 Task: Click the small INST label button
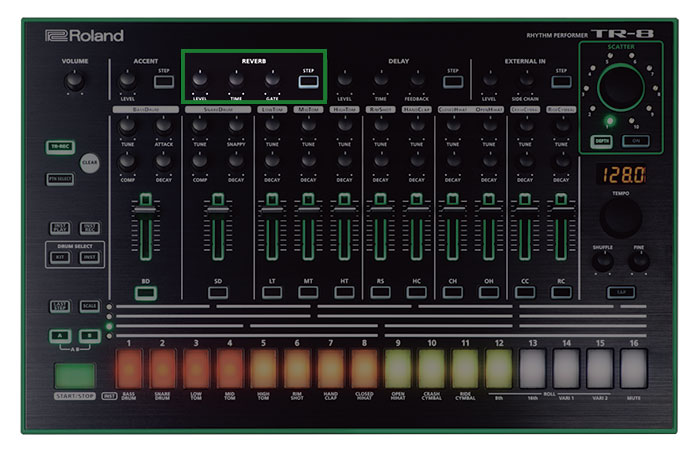[x=109, y=396]
